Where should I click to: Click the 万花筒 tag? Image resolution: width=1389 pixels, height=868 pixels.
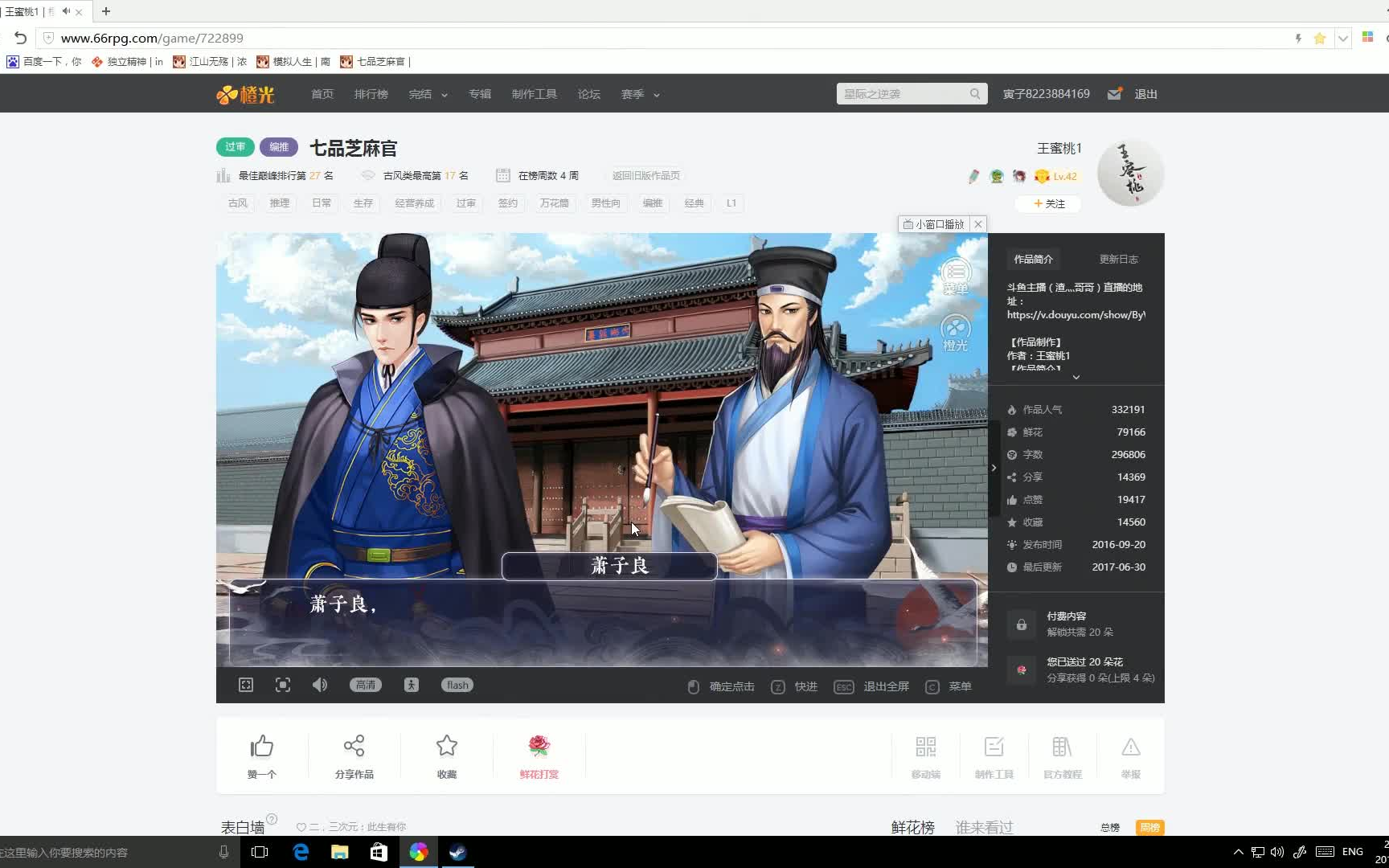pyautogui.click(x=555, y=203)
